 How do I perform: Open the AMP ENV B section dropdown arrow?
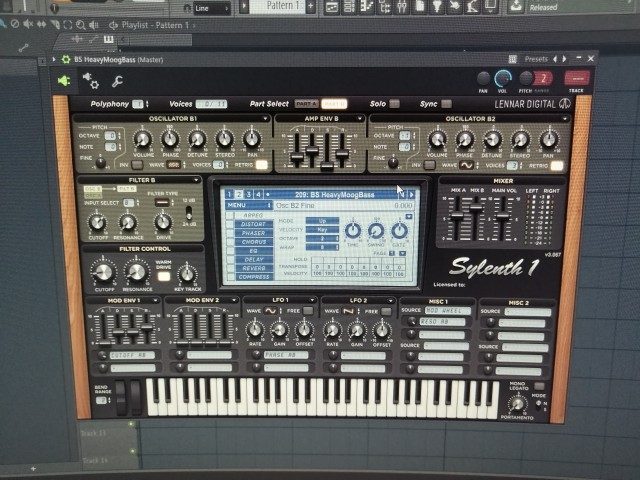tap(360, 119)
